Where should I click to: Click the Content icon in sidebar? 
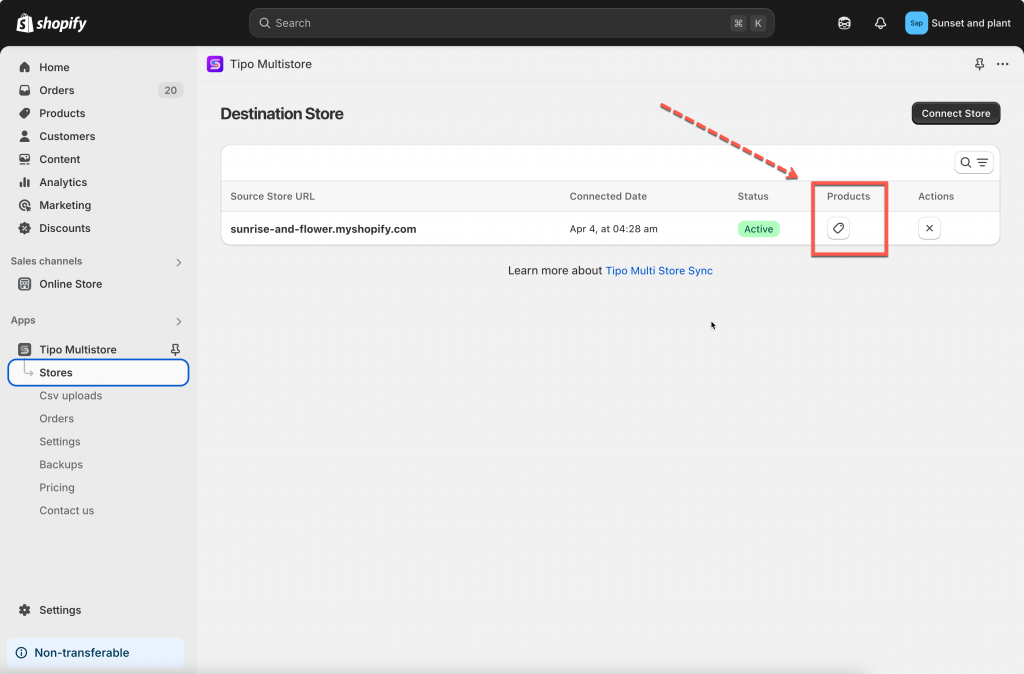point(25,159)
